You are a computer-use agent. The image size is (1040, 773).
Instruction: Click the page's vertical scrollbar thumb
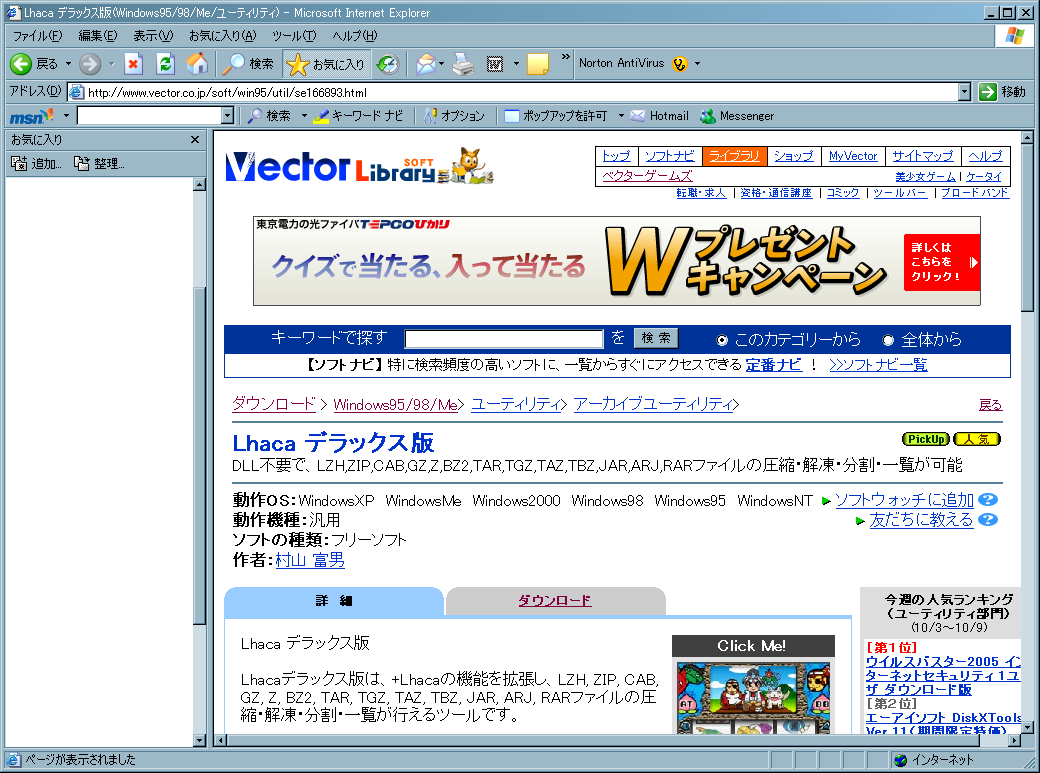pos(1027,229)
